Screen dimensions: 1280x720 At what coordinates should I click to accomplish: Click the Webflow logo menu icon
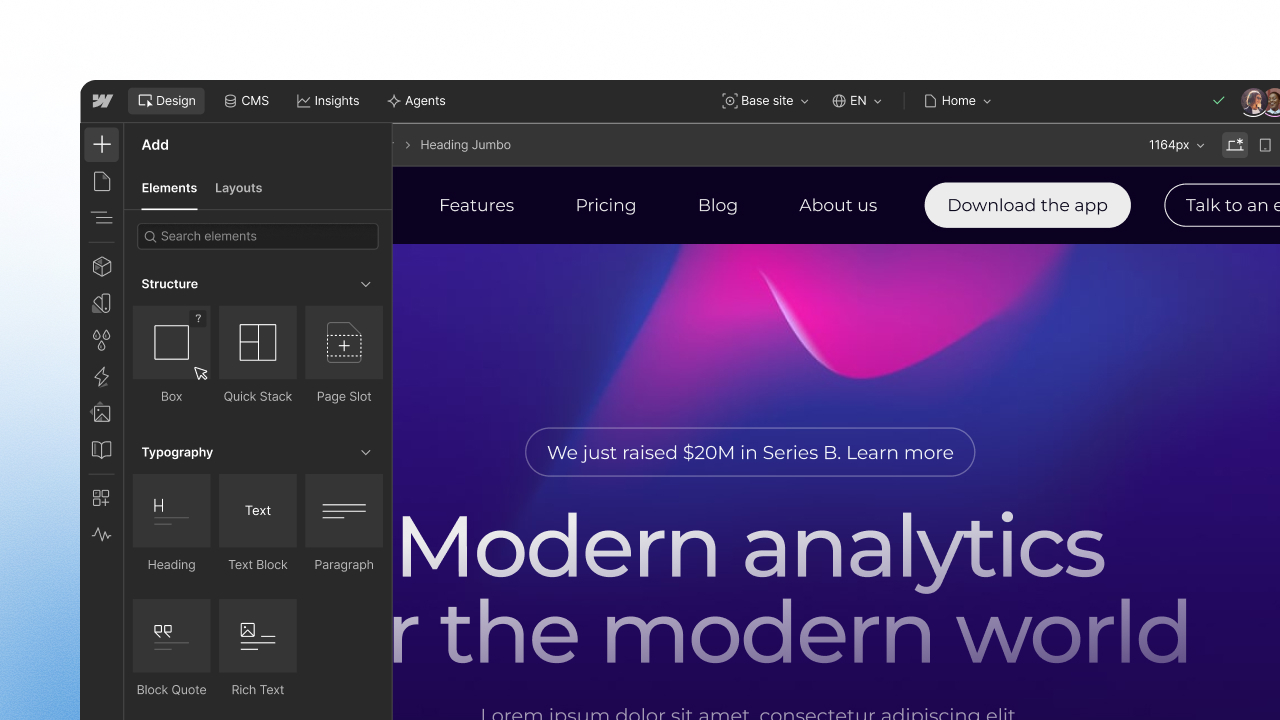[102, 101]
